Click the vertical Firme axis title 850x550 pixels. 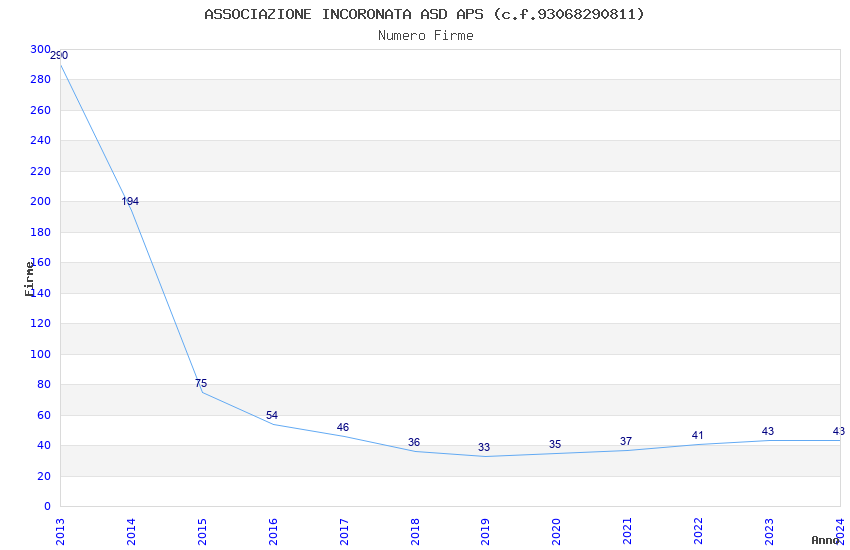pos(29,279)
